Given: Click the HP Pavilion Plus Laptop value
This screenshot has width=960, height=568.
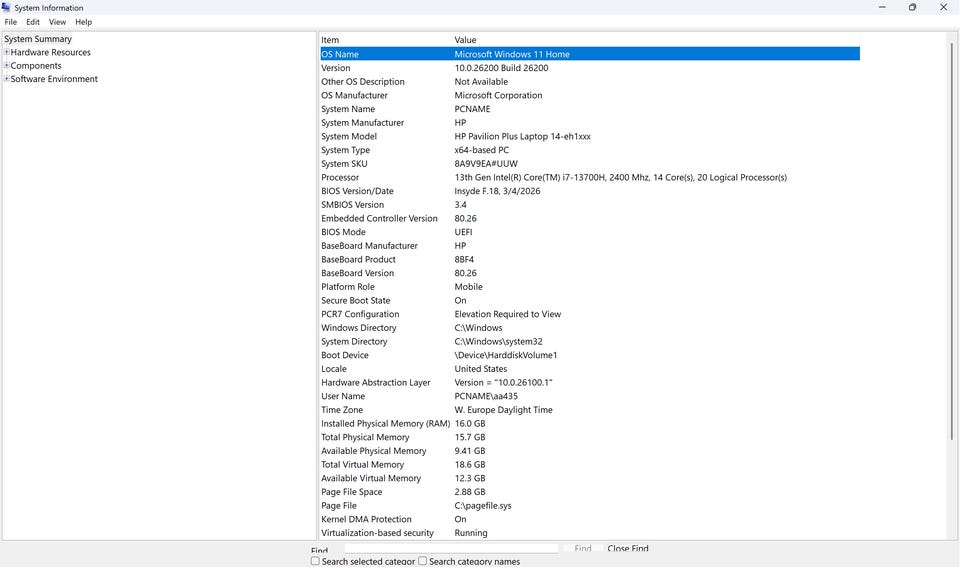Looking at the screenshot, I should point(522,136).
